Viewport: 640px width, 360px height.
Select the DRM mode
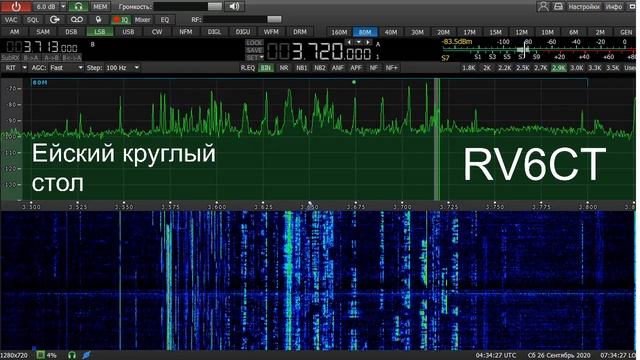[300, 32]
